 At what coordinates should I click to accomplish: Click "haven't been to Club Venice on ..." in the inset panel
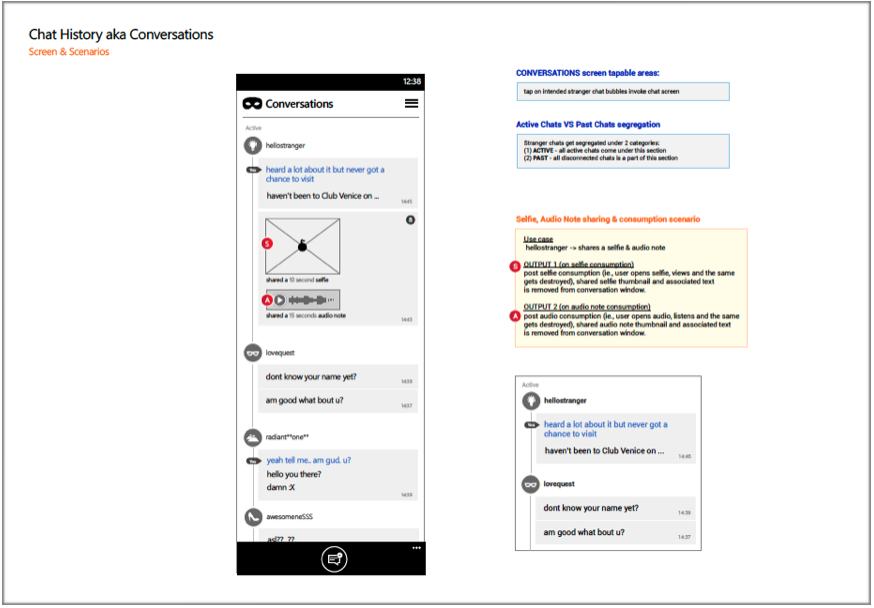(x=604, y=451)
